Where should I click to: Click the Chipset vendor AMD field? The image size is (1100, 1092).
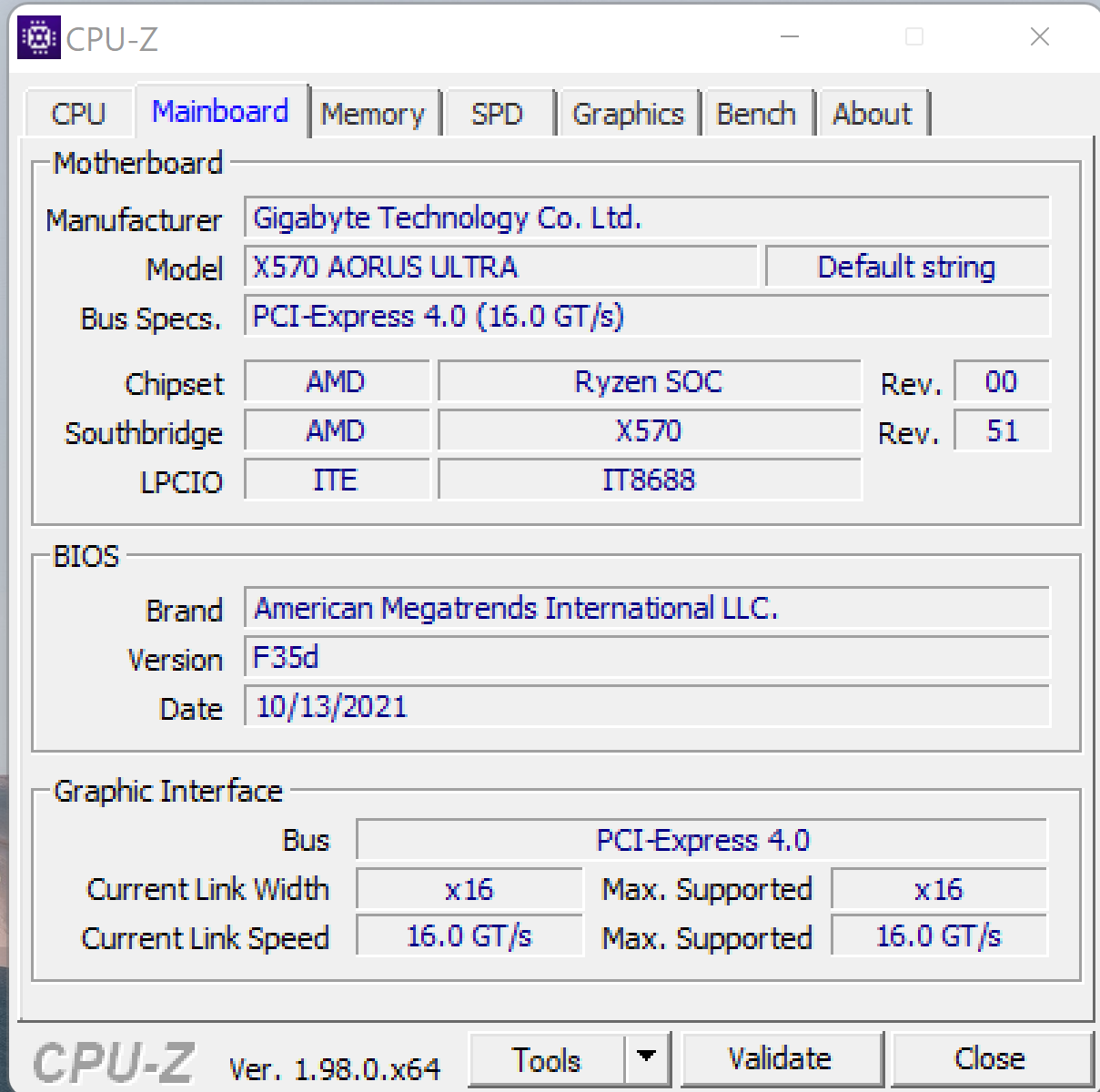coord(337,381)
